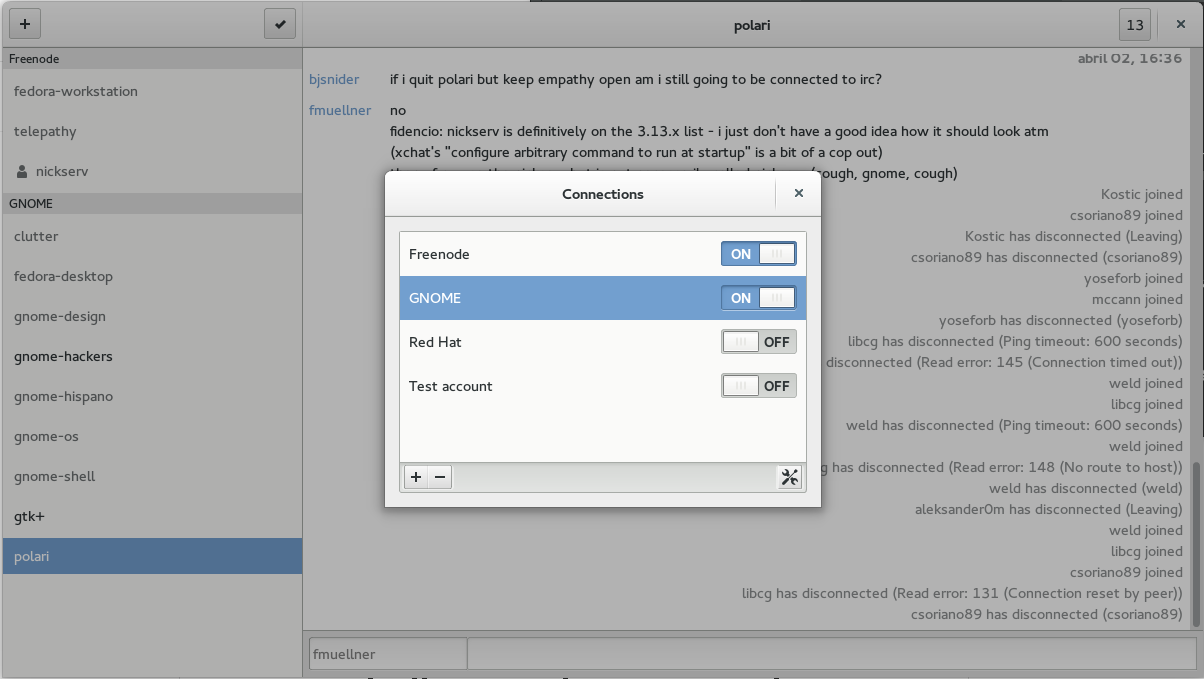
Task: Click the checkmark selection mode button
Action: 280,24
